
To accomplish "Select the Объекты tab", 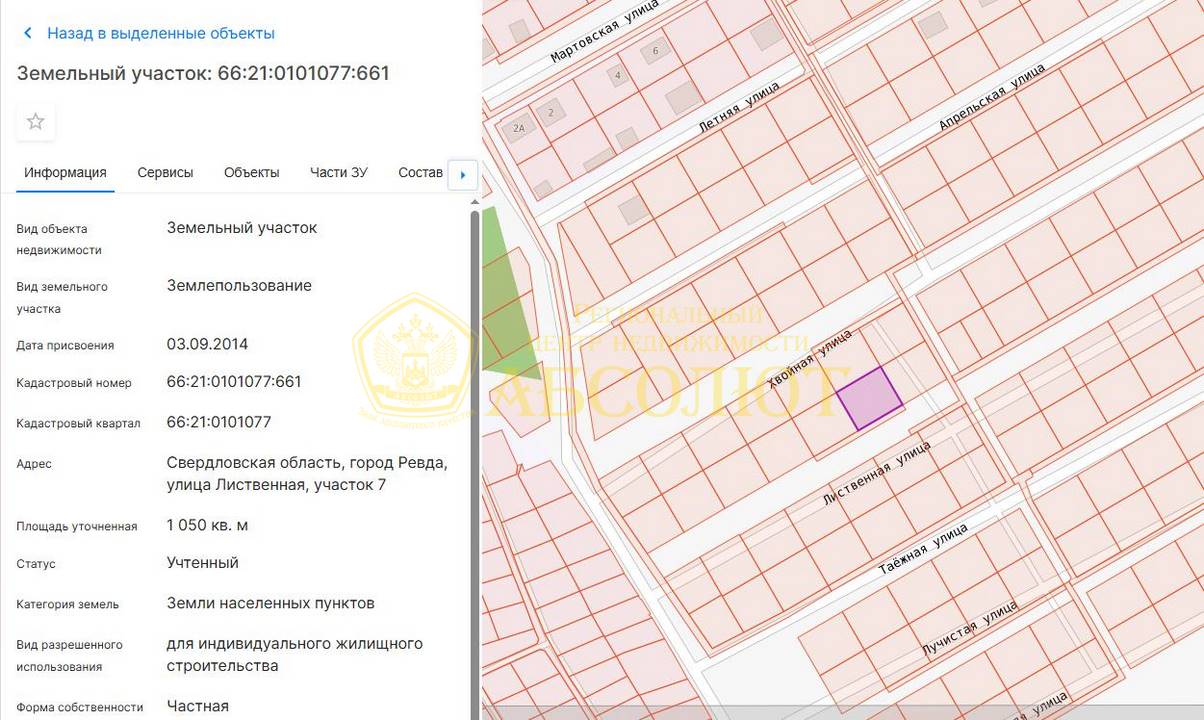I will (251, 172).
